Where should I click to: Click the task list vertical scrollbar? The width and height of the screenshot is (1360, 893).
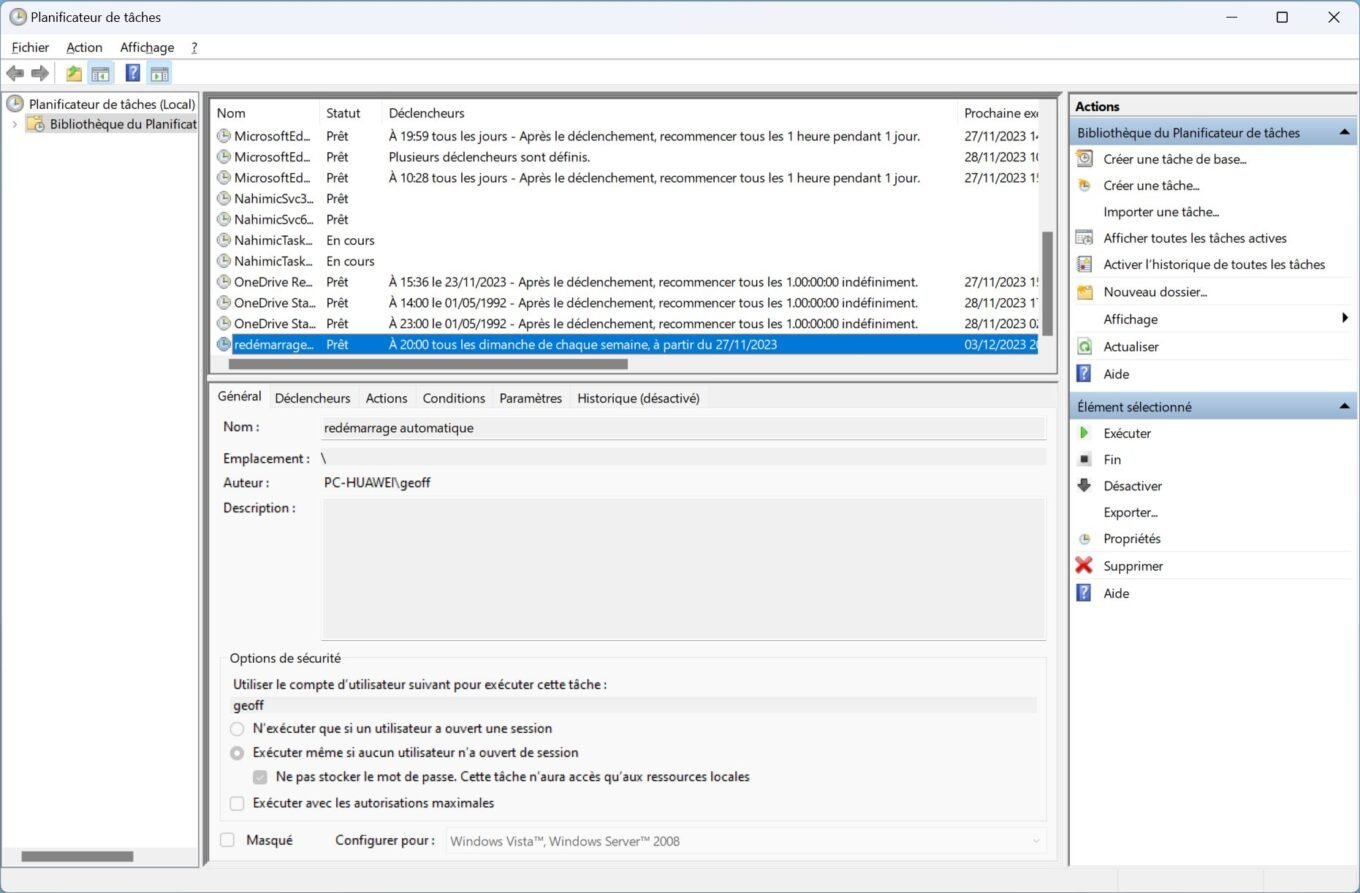click(x=1048, y=283)
